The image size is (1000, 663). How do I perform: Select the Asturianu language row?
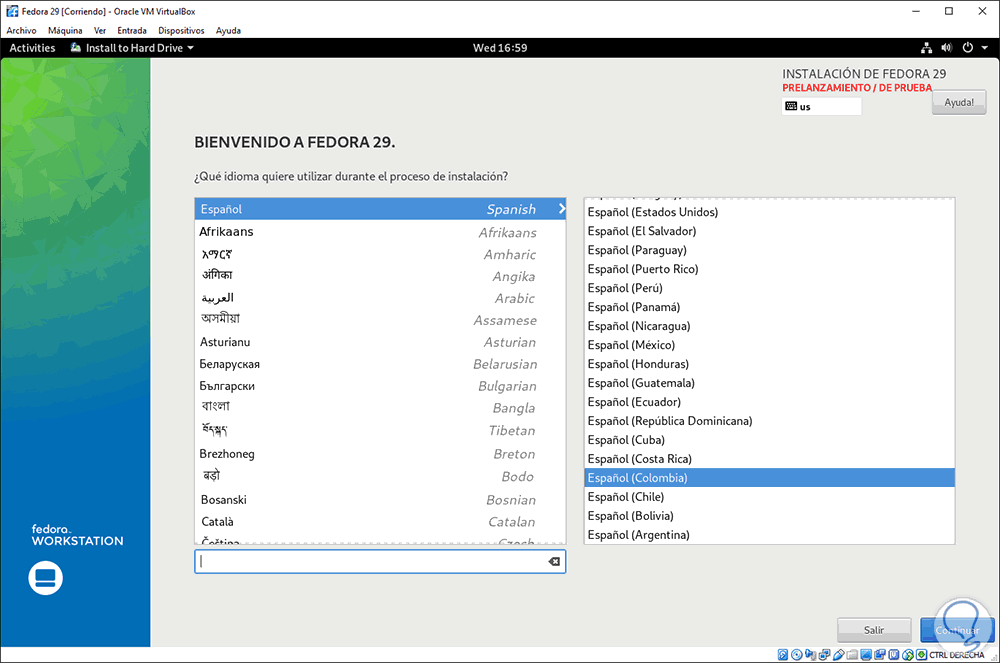click(380, 342)
